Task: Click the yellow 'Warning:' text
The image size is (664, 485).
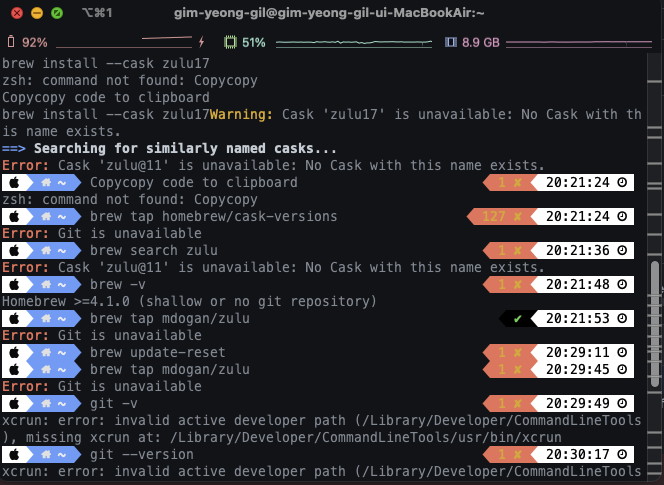Action: point(241,114)
